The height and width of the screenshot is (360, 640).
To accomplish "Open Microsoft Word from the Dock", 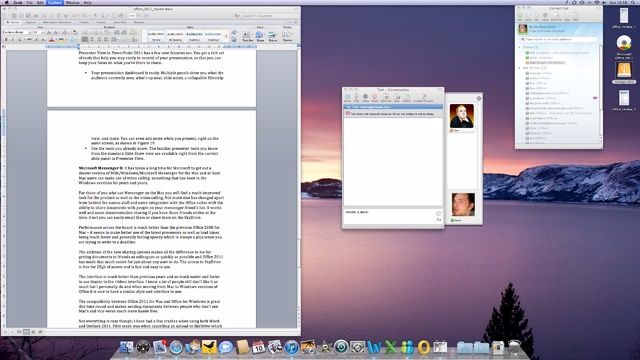I will (373, 347).
